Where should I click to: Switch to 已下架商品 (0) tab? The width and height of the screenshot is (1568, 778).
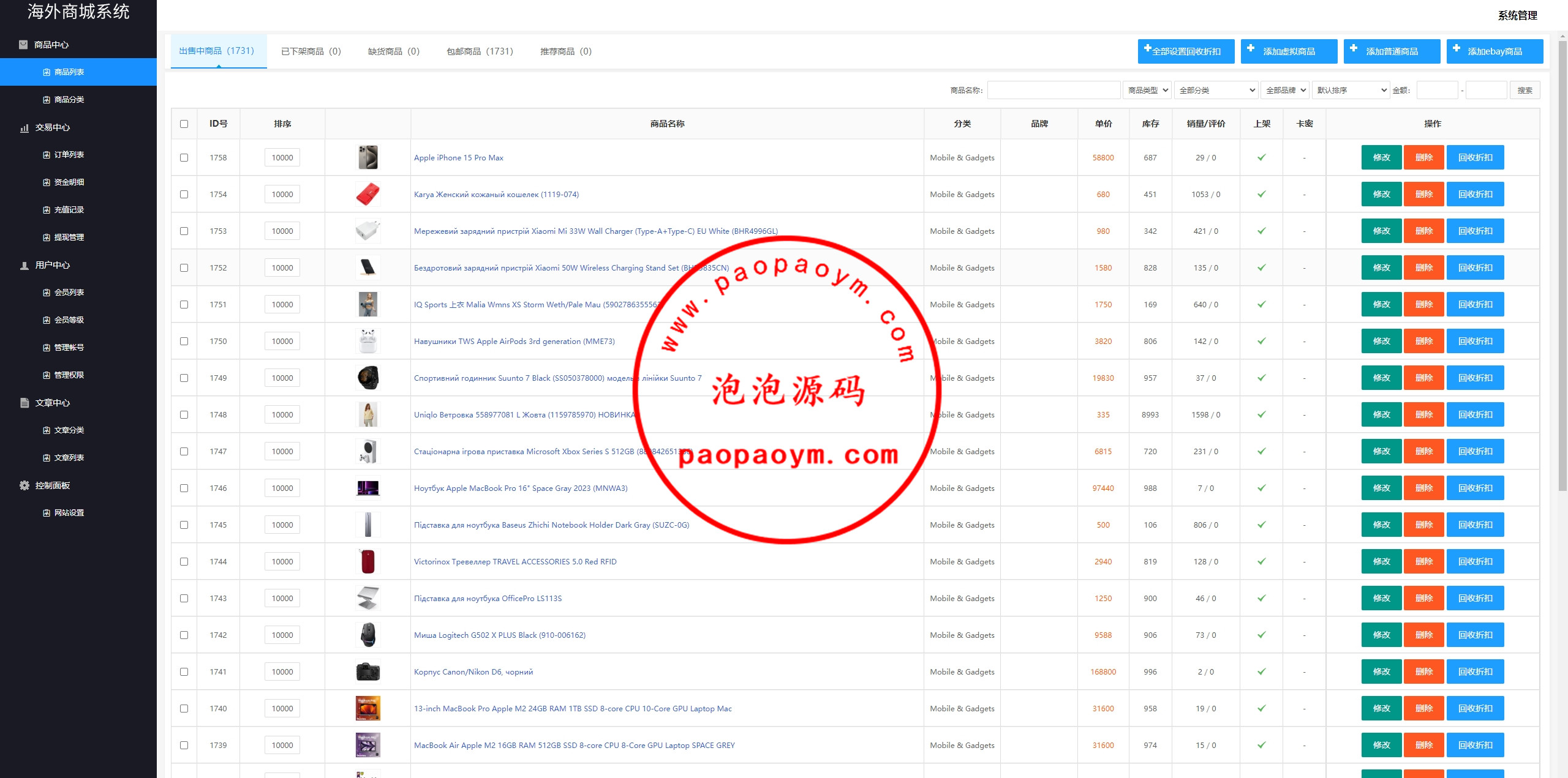pyautogui.click(x=311, y=51)
